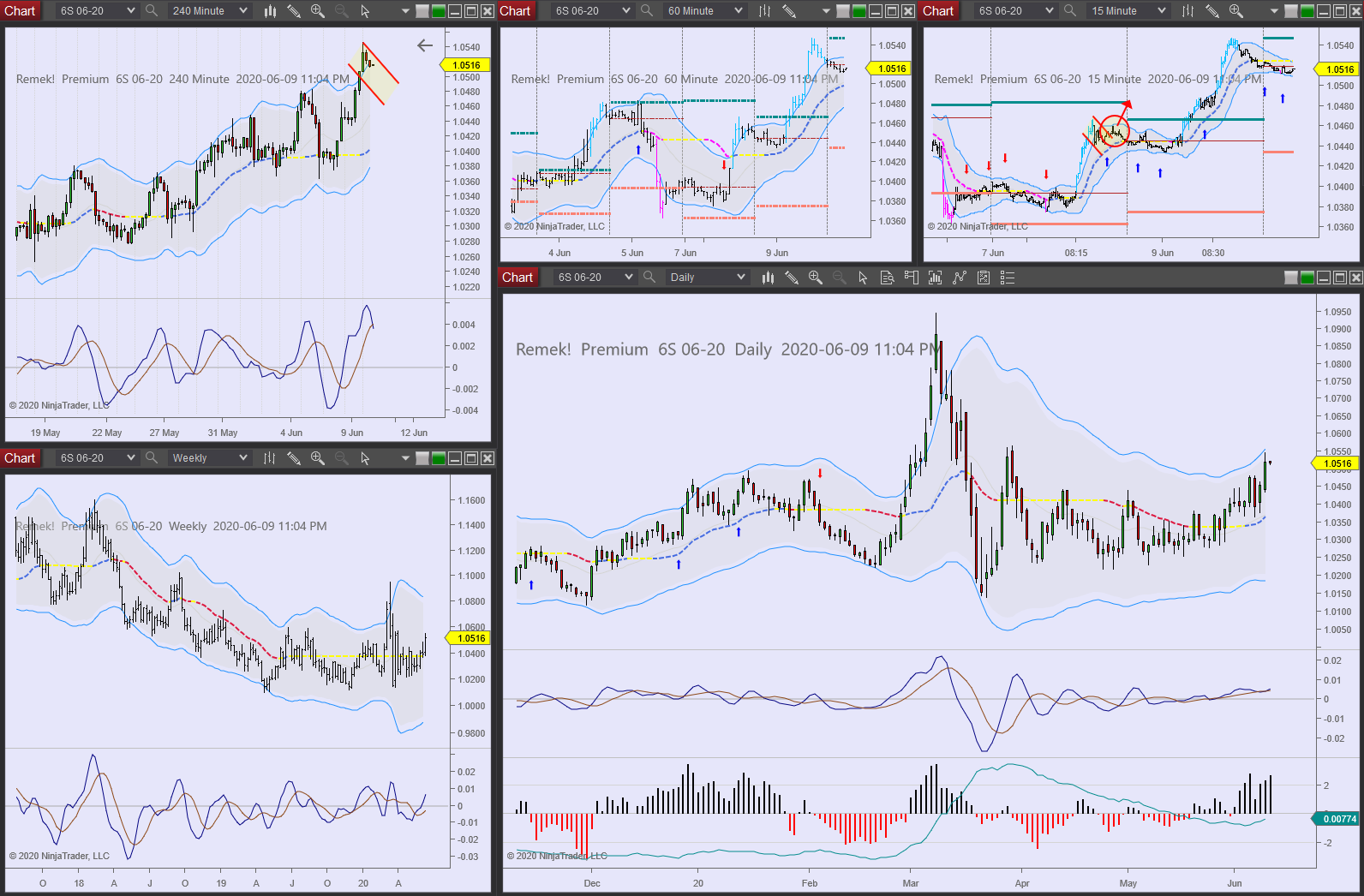Open chart Properties in Daily chart toolbar
Screen dimensions: 1364x896
(x=1008, y=278)
